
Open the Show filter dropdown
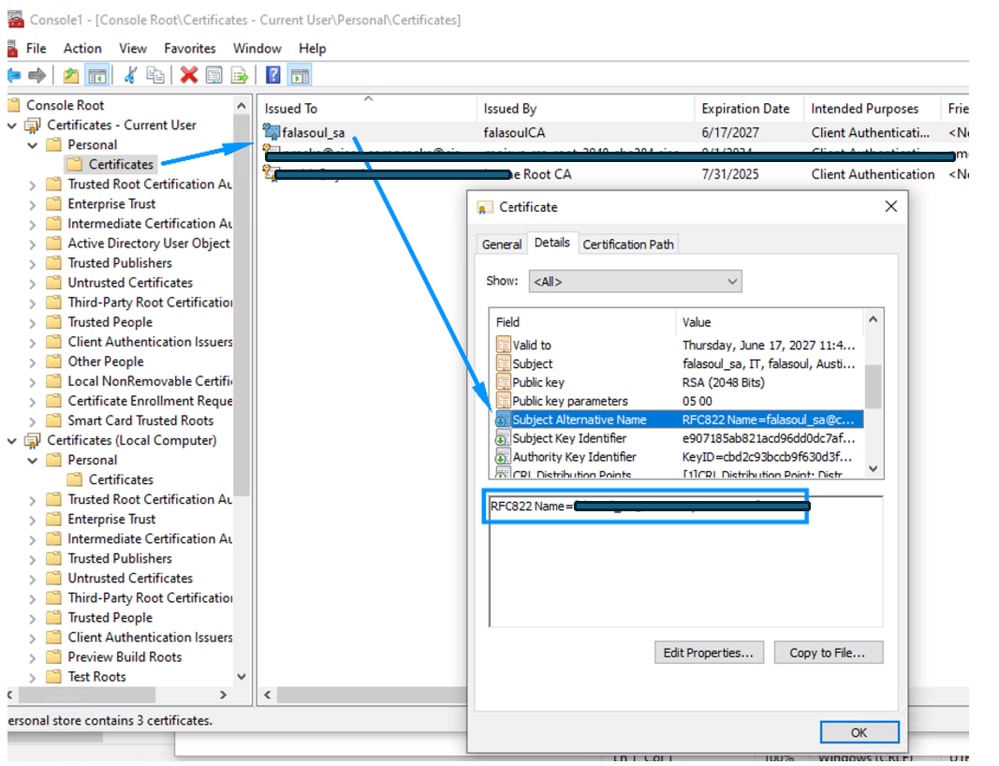tap(635, 282)
